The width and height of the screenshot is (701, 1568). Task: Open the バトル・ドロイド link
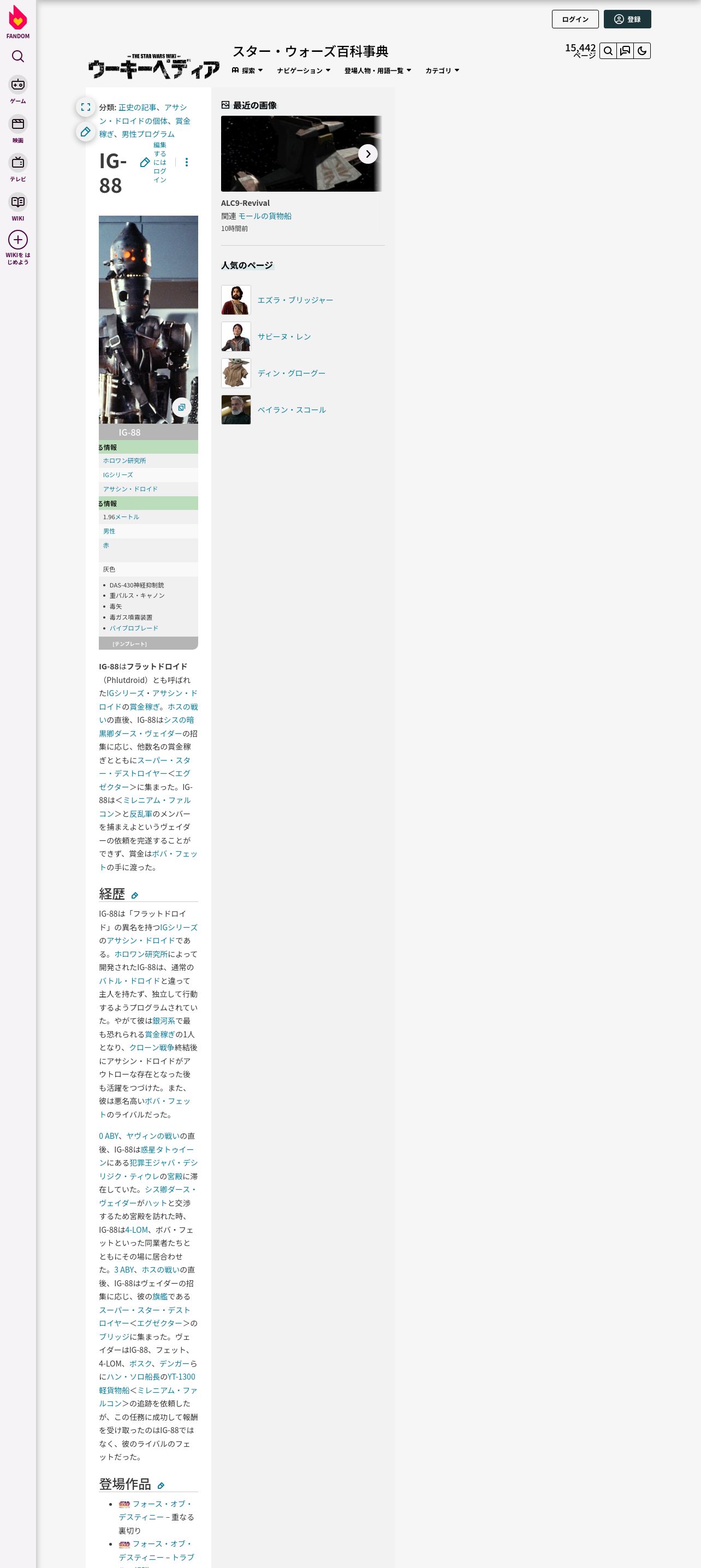coord(129,981)
